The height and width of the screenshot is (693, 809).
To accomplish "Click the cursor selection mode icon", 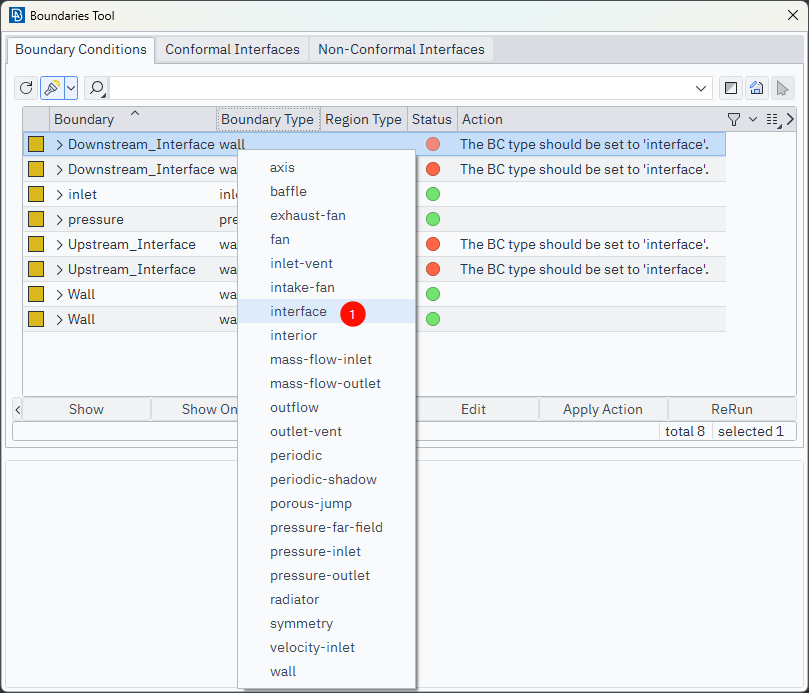I will click(783, 88).
